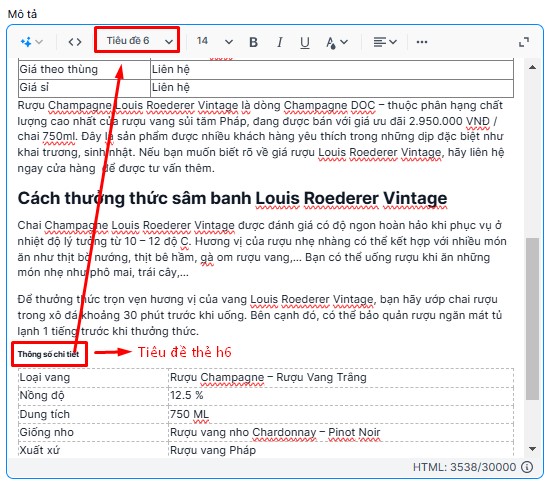Click paragraph starting 'Rượu Champagne Louis Roederer Vintage là'

(x=261, y=137)
